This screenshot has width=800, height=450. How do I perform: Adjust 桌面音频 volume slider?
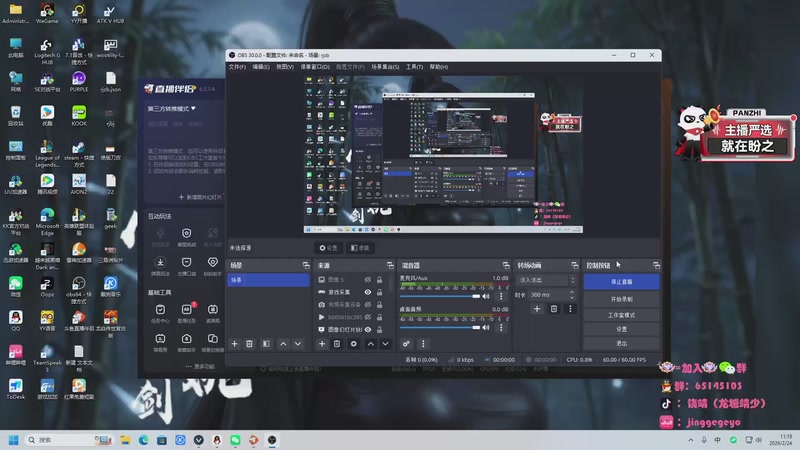440,328
